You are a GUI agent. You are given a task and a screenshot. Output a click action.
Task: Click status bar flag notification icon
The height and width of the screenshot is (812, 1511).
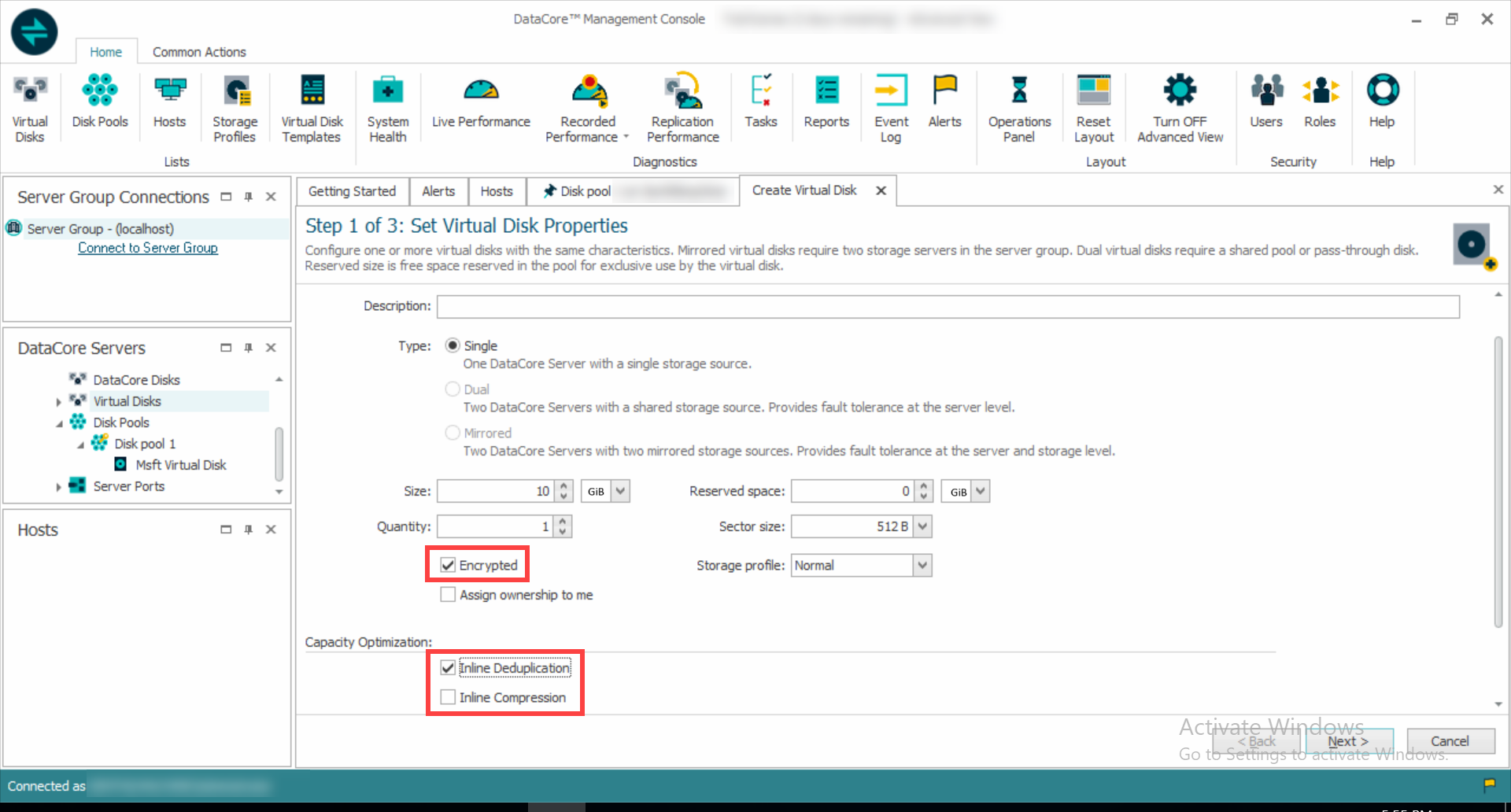point(1489,784)
